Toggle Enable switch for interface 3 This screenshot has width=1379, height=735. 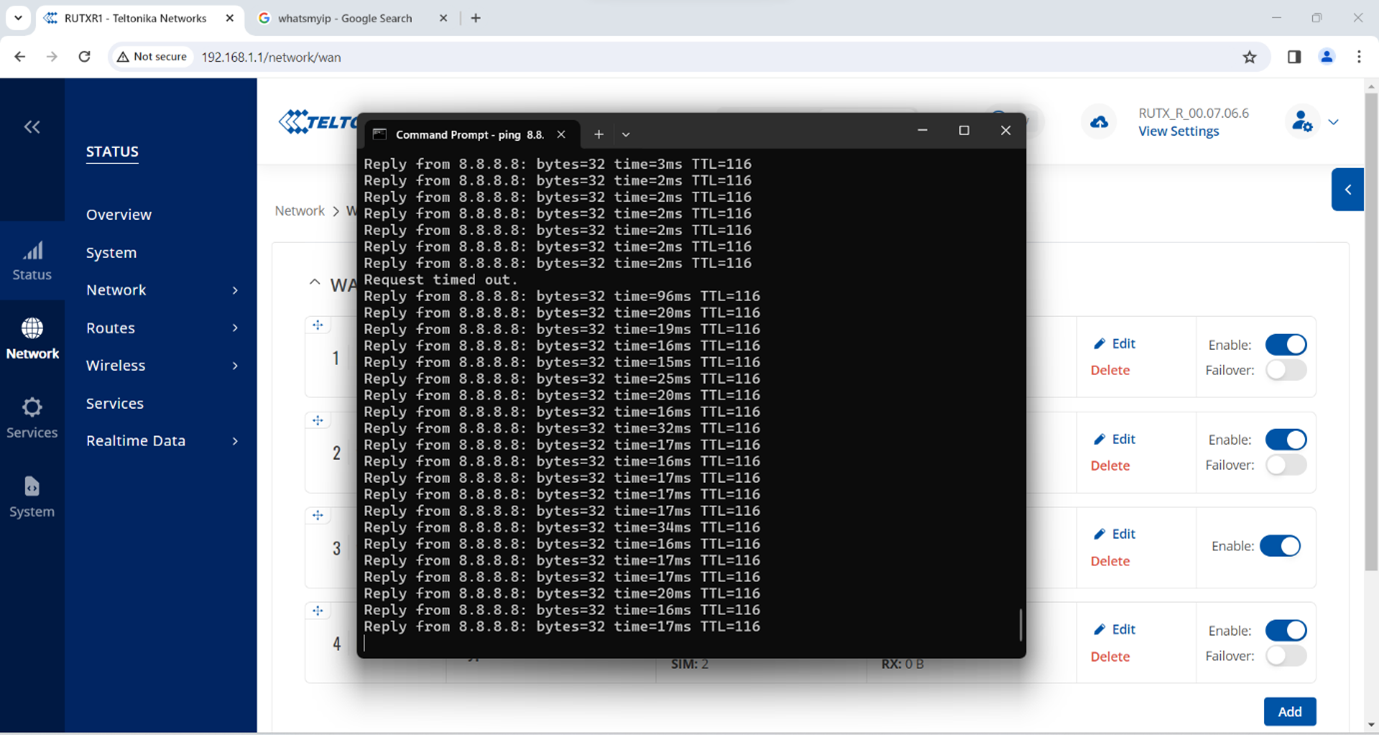(x=1279, y=546)
